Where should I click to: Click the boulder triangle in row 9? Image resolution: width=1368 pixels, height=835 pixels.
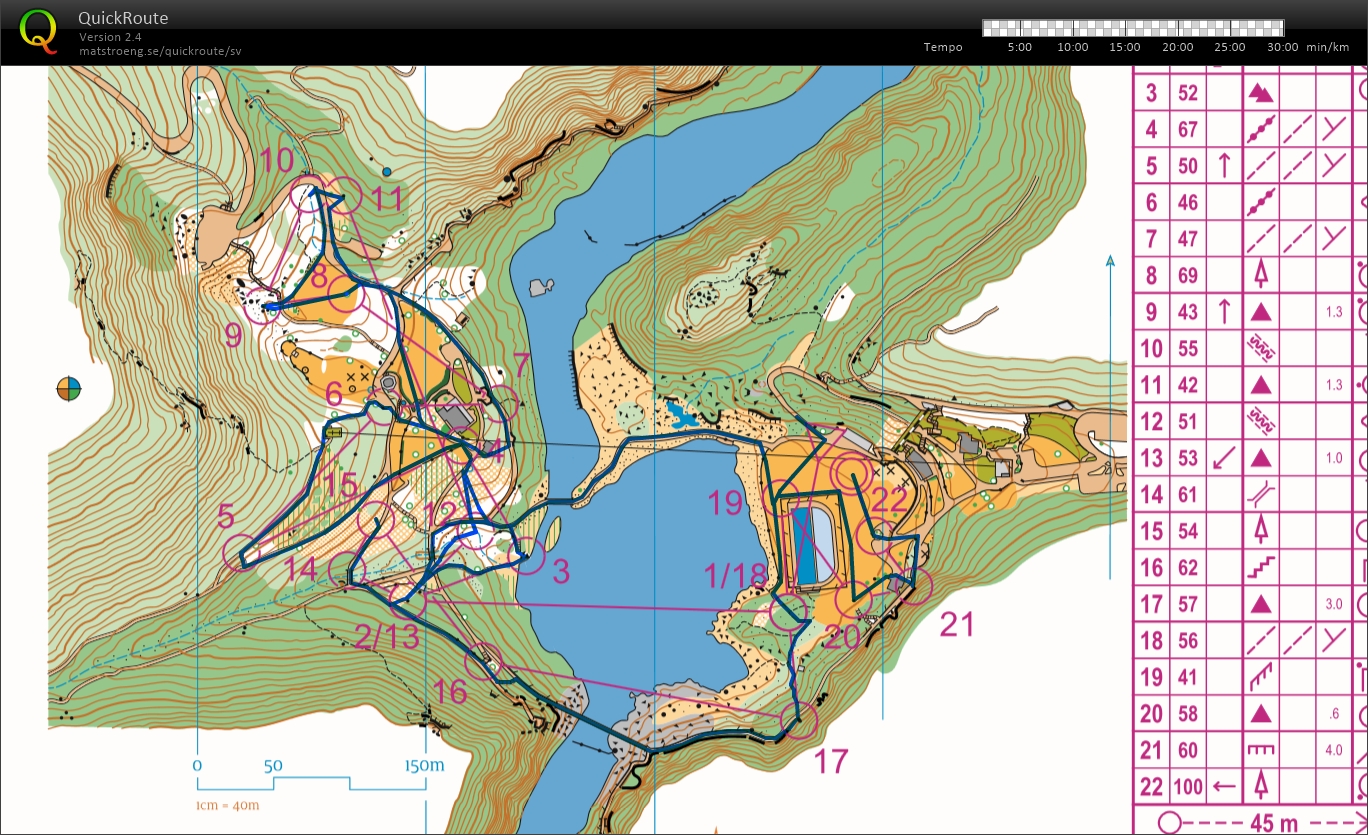click(x=1260, y=311)
